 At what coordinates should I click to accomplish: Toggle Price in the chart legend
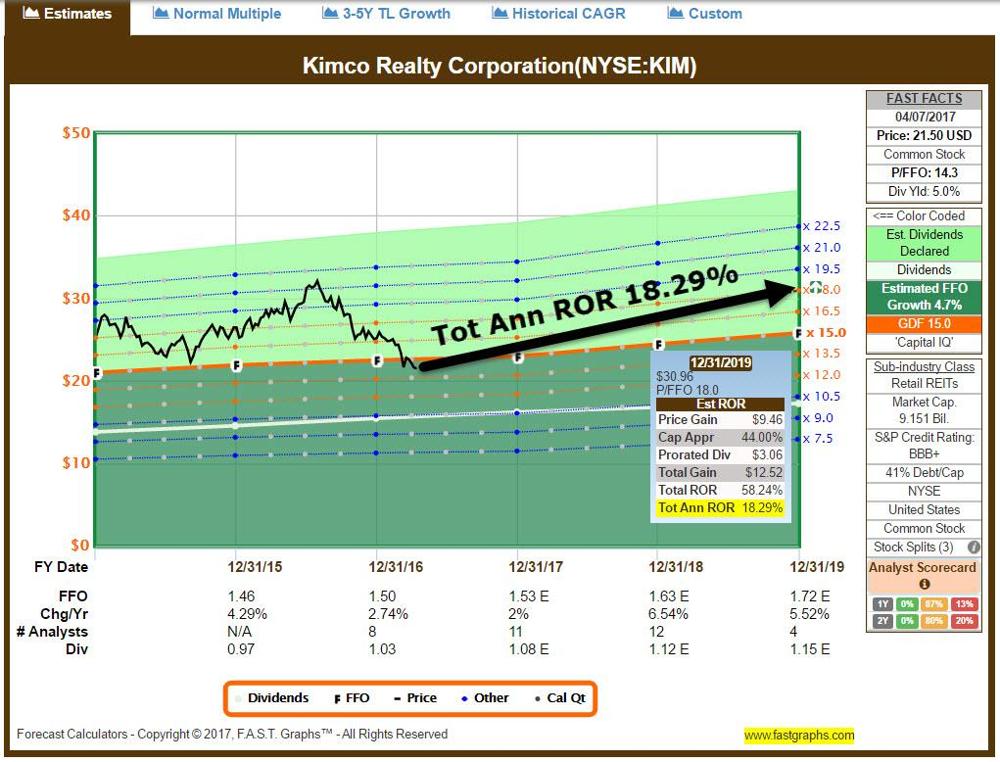415,698
